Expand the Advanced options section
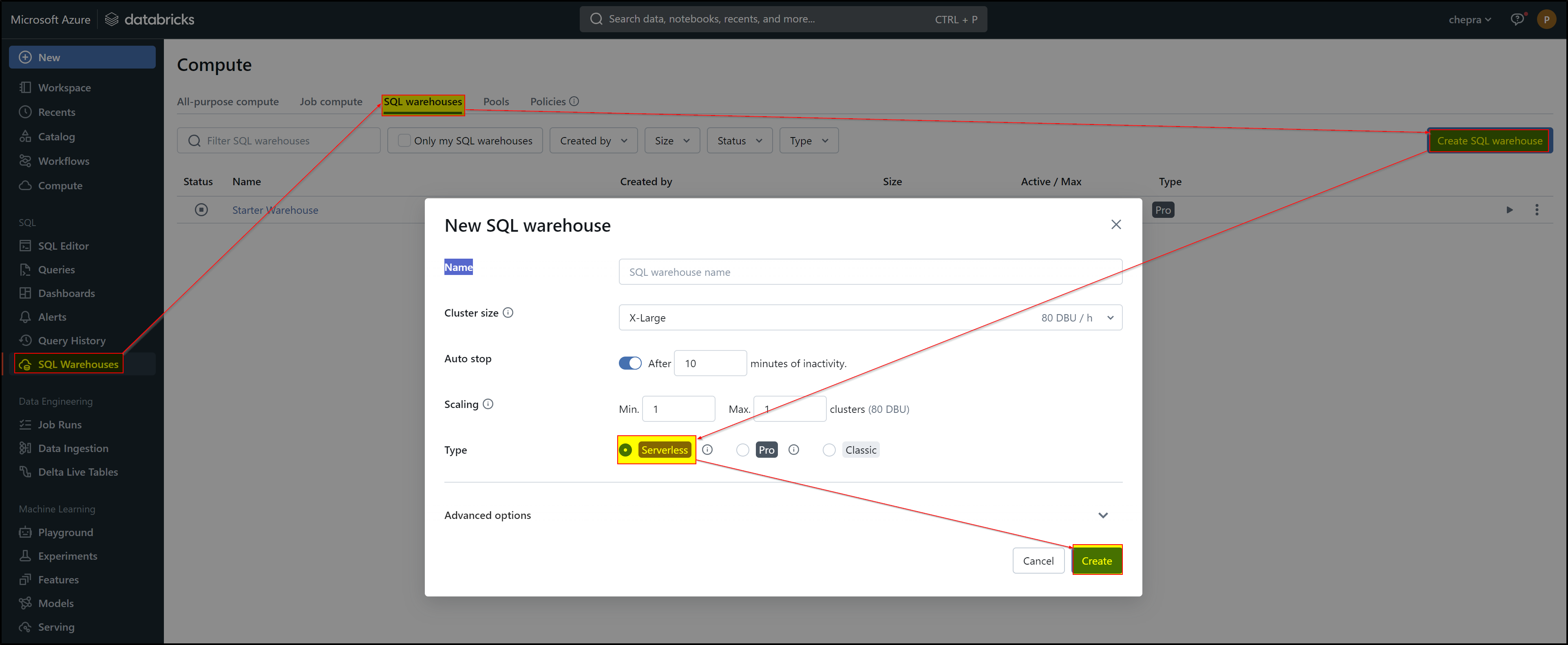This screenshot has width=1568, height=645. [x=784, y=515]
